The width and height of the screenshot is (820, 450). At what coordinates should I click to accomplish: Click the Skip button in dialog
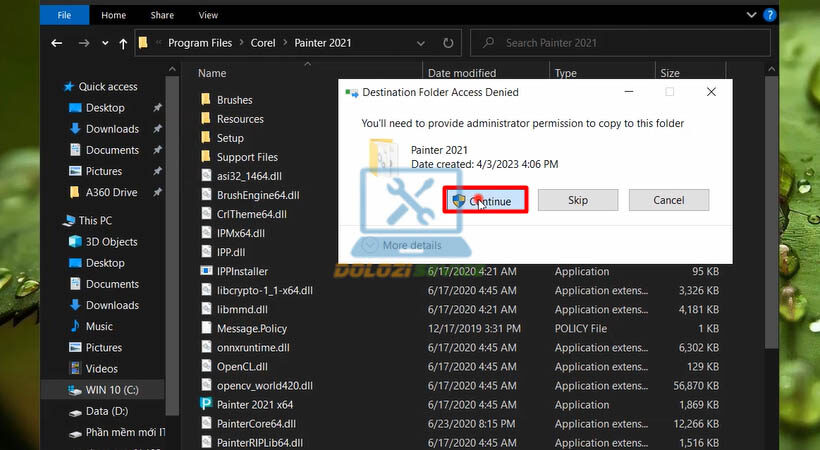[x=578, y=200]
